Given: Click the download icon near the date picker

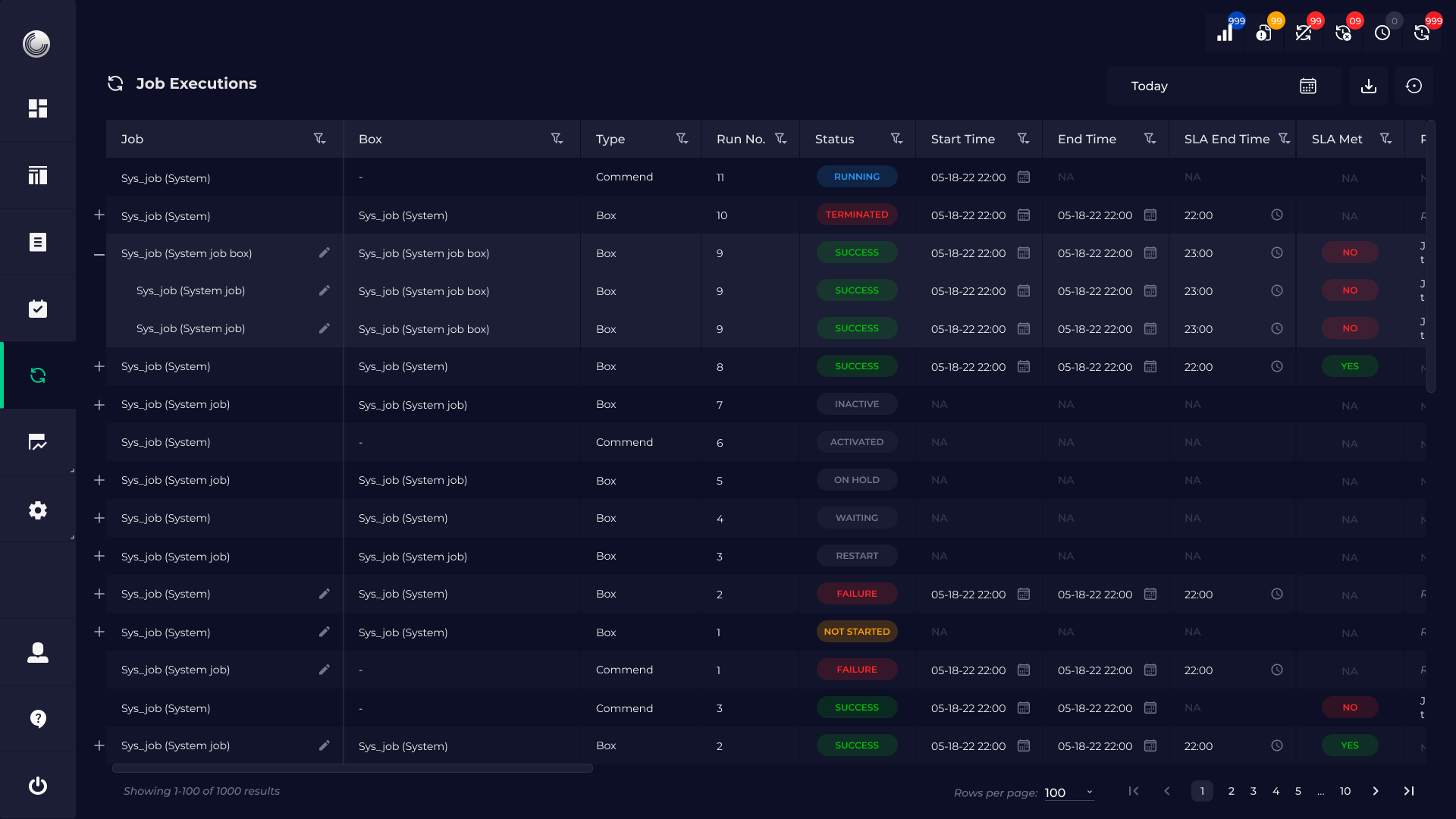Looking at the screenshot, I should point(1368,86).
